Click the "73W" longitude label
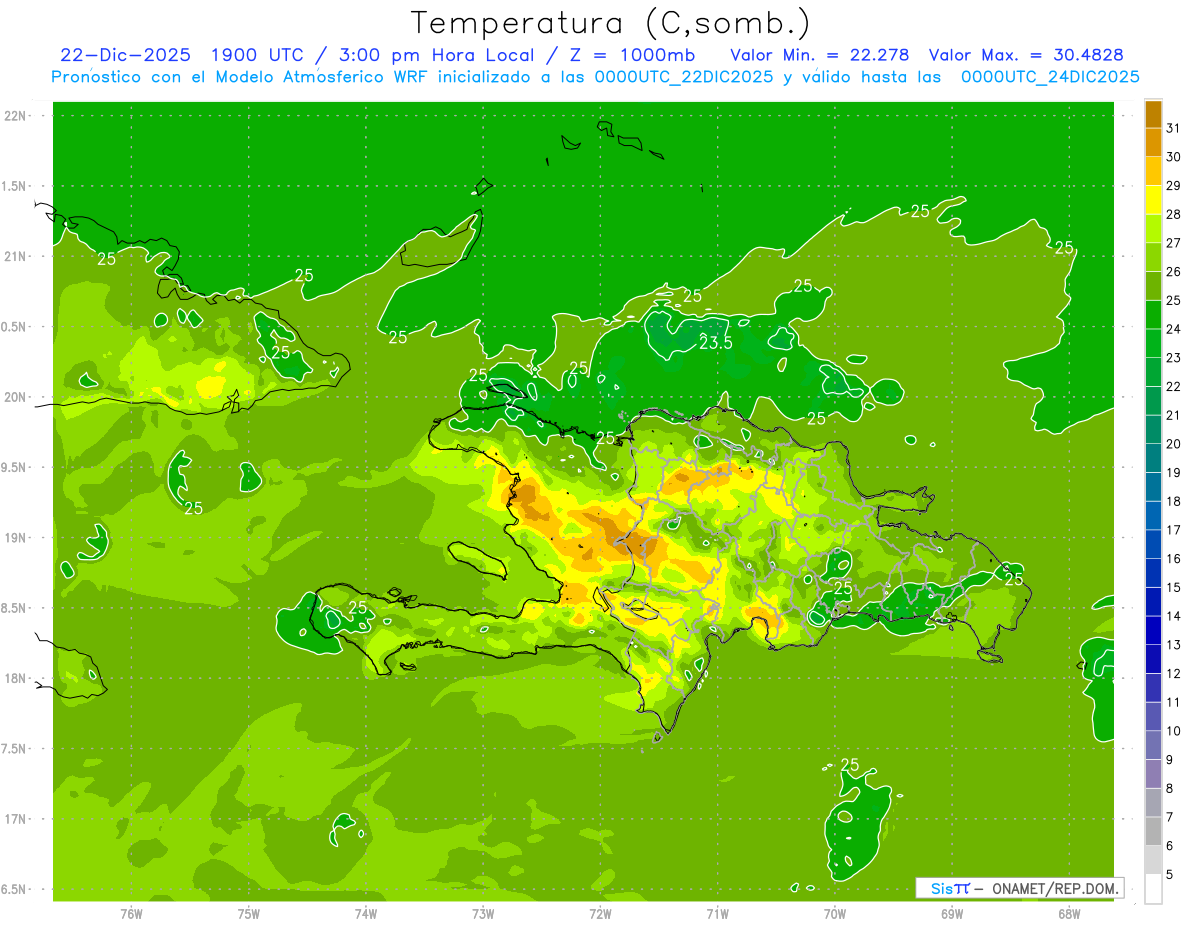The image size is (1200, 927). click(x=483, y=913)
